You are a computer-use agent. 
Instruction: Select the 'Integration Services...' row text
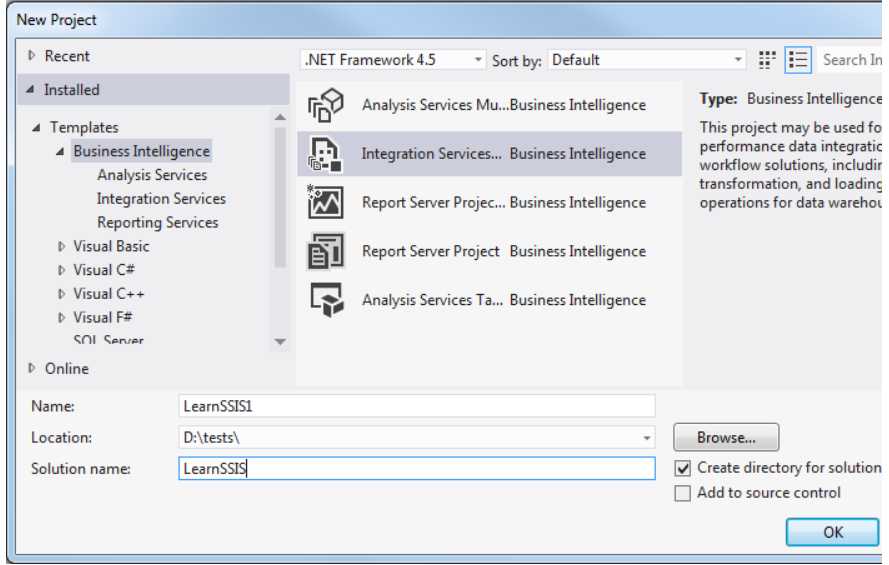(431, 154)
